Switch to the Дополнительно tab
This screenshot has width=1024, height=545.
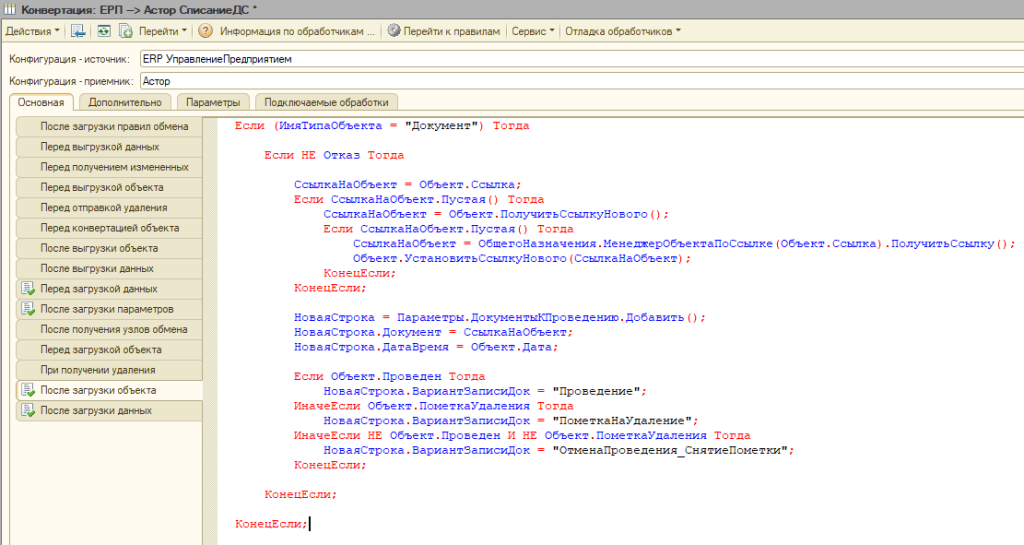point(124,102)
